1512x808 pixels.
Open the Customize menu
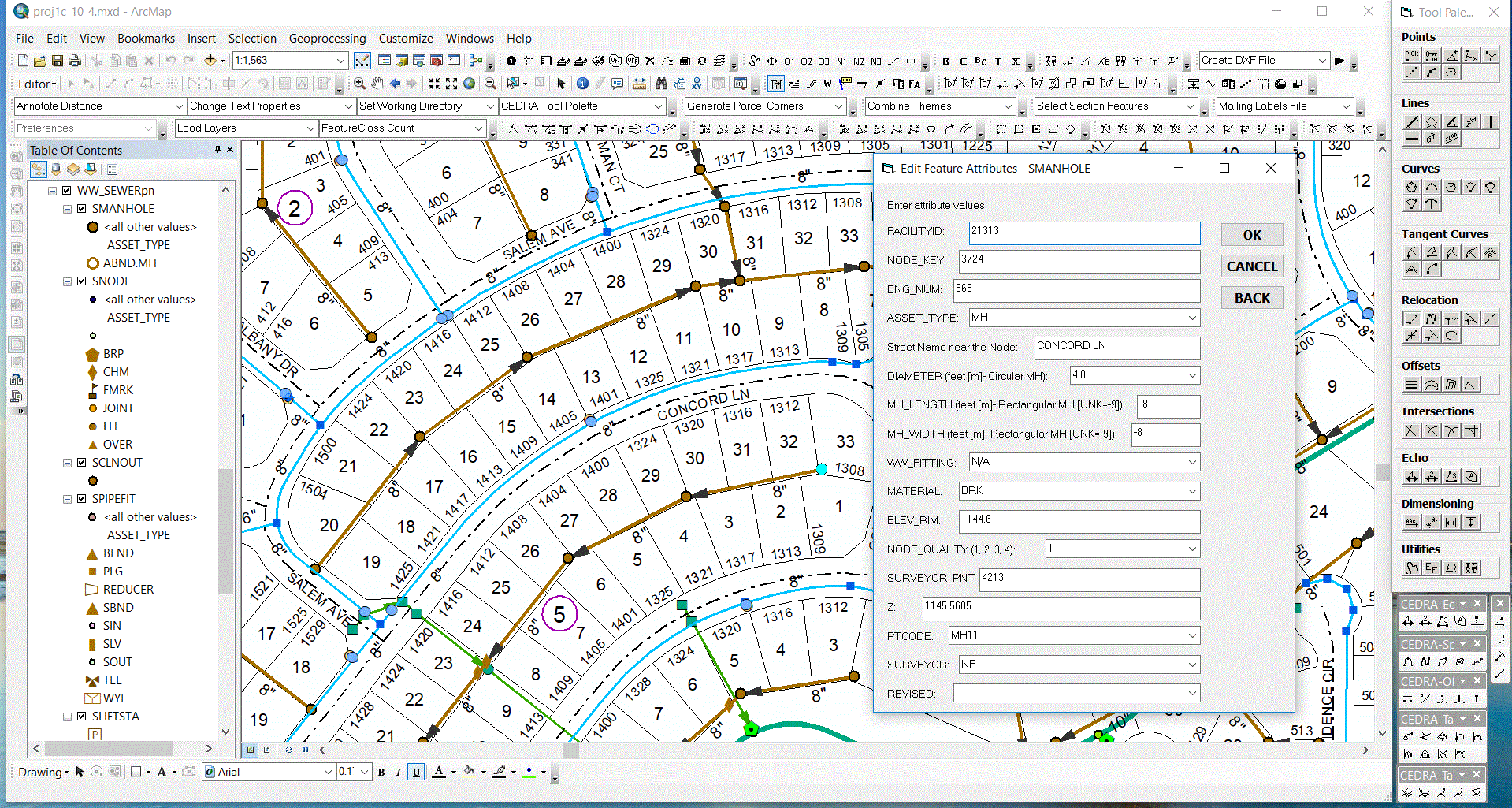click(x=406, y=38)
